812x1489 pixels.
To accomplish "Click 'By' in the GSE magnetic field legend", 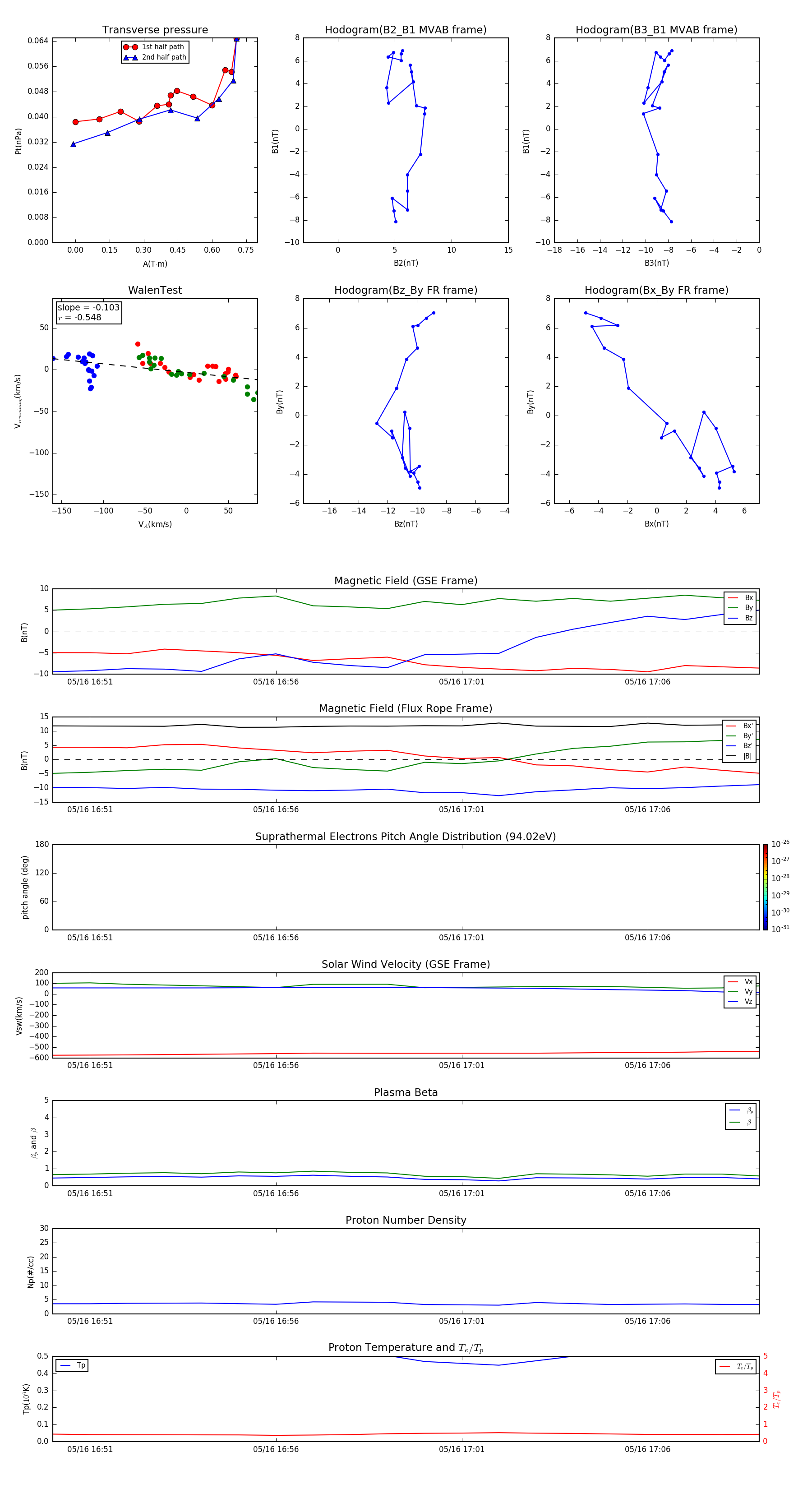I will point(740,608).
